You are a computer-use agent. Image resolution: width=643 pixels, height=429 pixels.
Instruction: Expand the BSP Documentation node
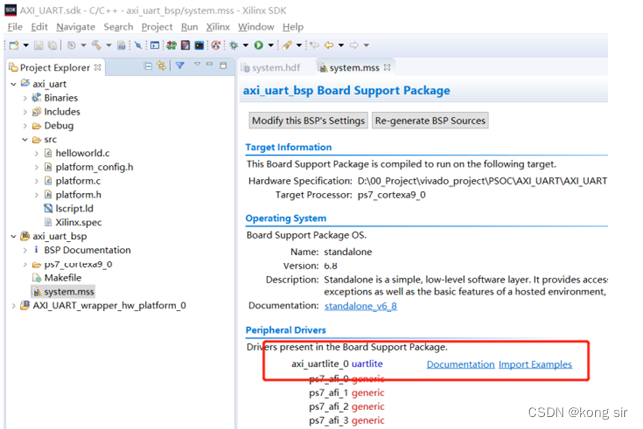pyautogui.click(x=25, y=250)
